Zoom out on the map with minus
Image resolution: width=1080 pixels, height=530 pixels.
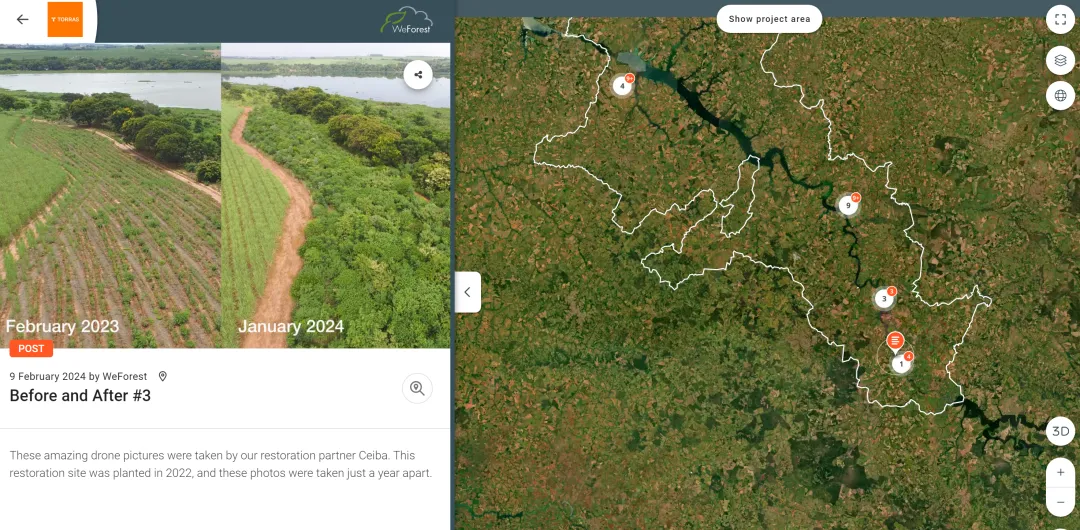tap(1060, 502)
